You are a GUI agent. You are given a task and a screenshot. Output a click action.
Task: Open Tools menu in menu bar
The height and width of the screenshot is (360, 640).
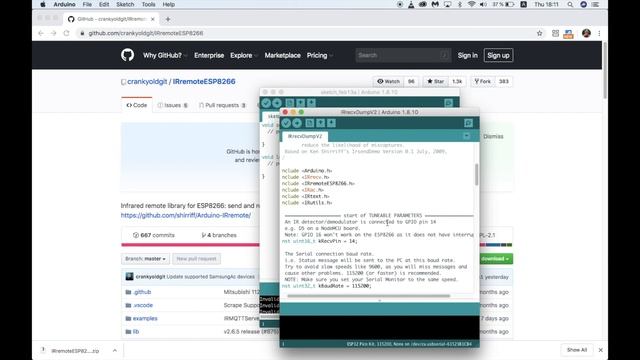click(148, 4)
